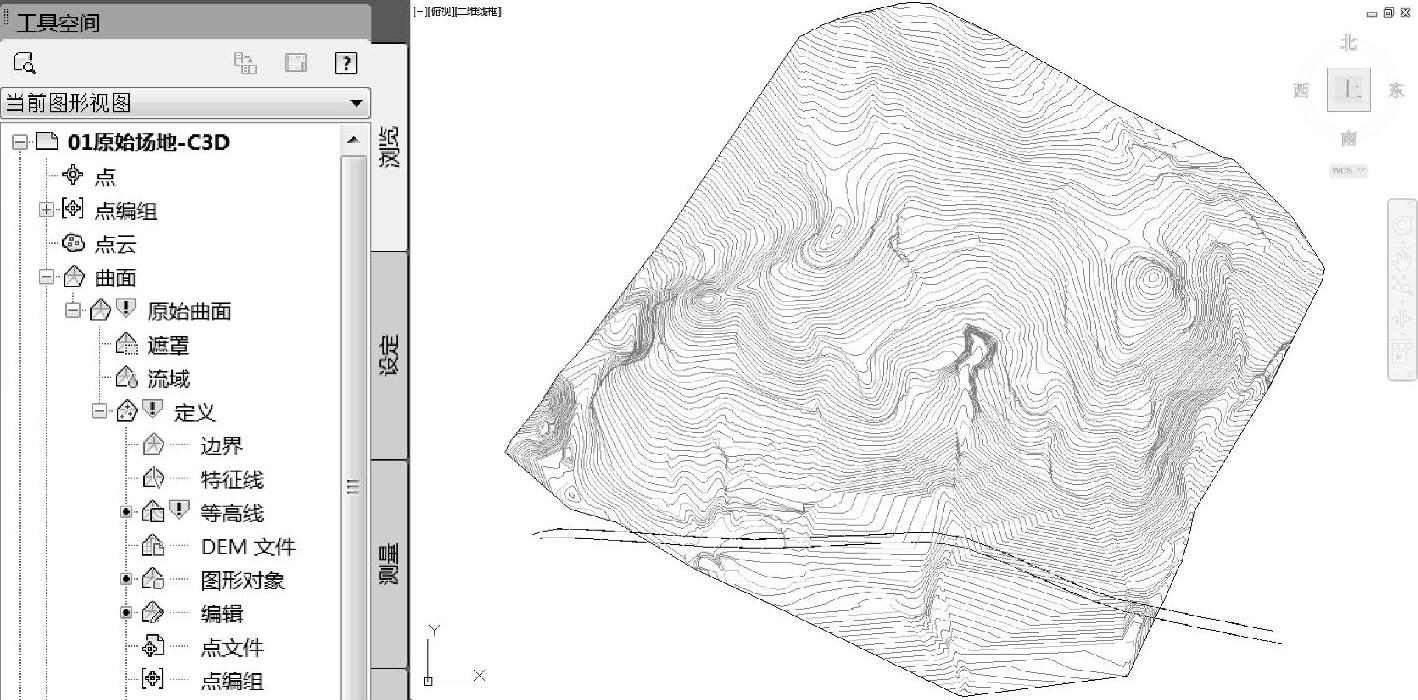Click the 点编组 icon under 定义
Image resolution: width=1418 pixels, height=700 pixels.
point(152,680)
